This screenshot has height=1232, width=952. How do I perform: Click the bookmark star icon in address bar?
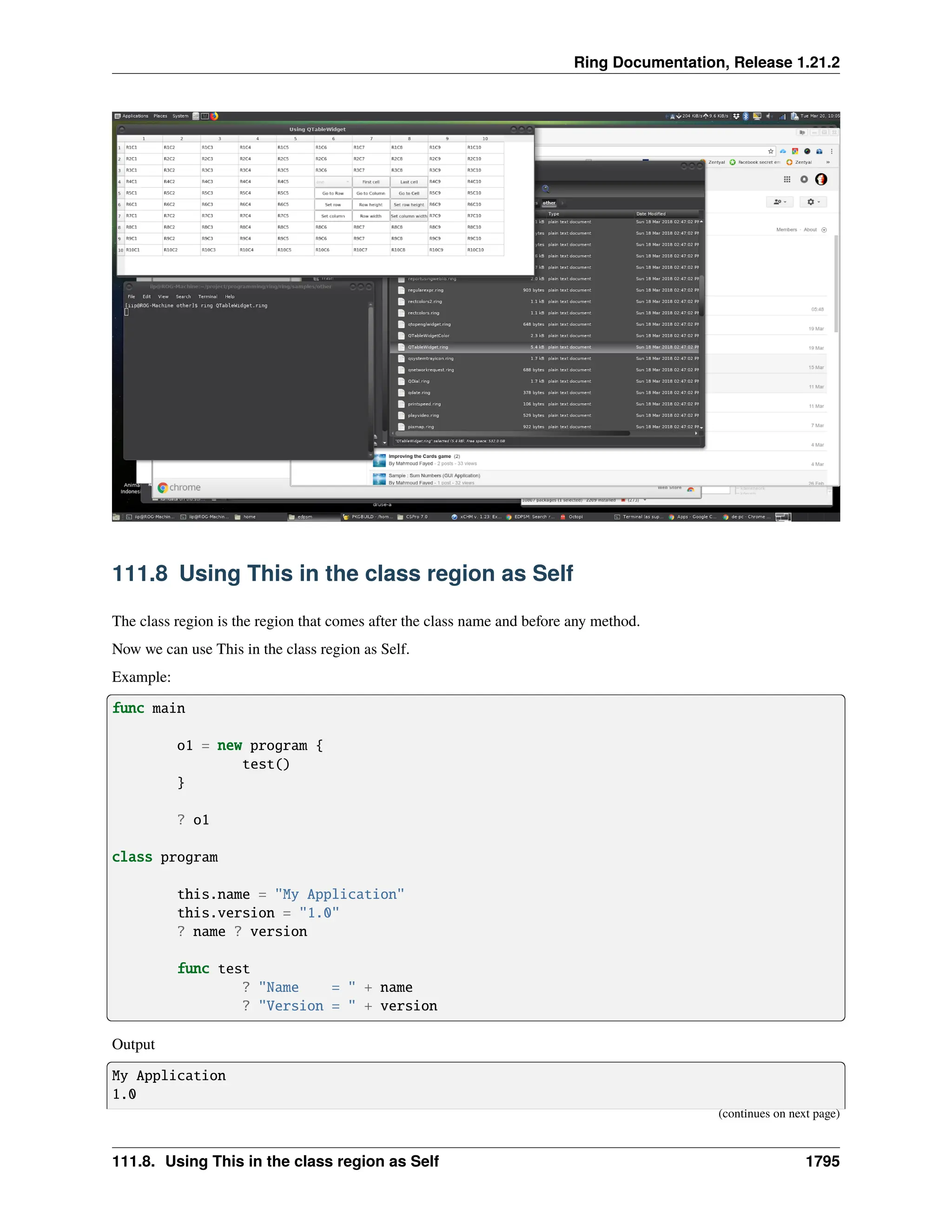click(770, 151)
